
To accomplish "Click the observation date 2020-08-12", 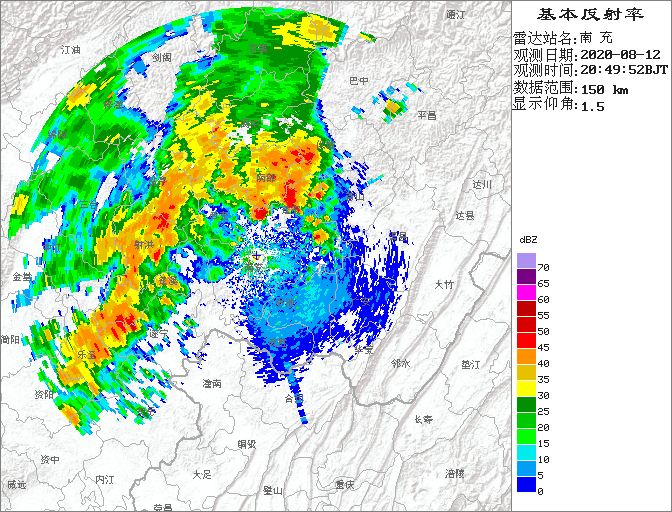I will click(x=620, y=54).
